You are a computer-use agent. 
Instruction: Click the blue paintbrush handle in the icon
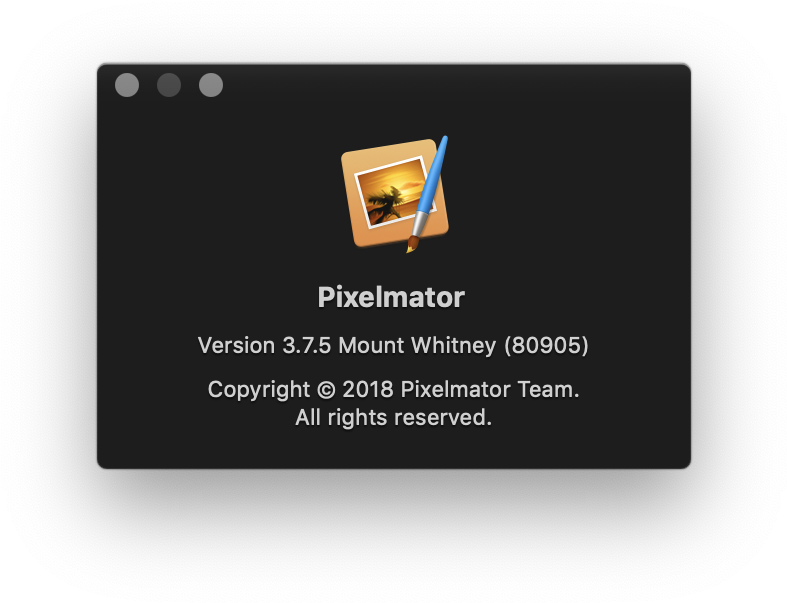(x=433, y=176)
